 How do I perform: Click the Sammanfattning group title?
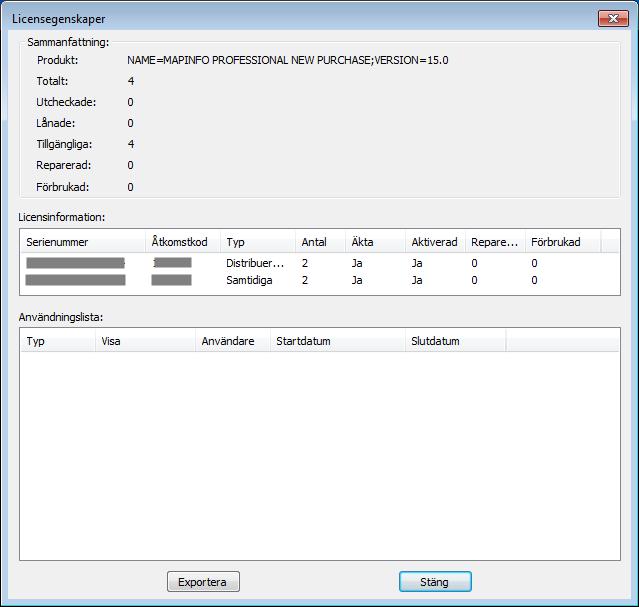[68, 42]
